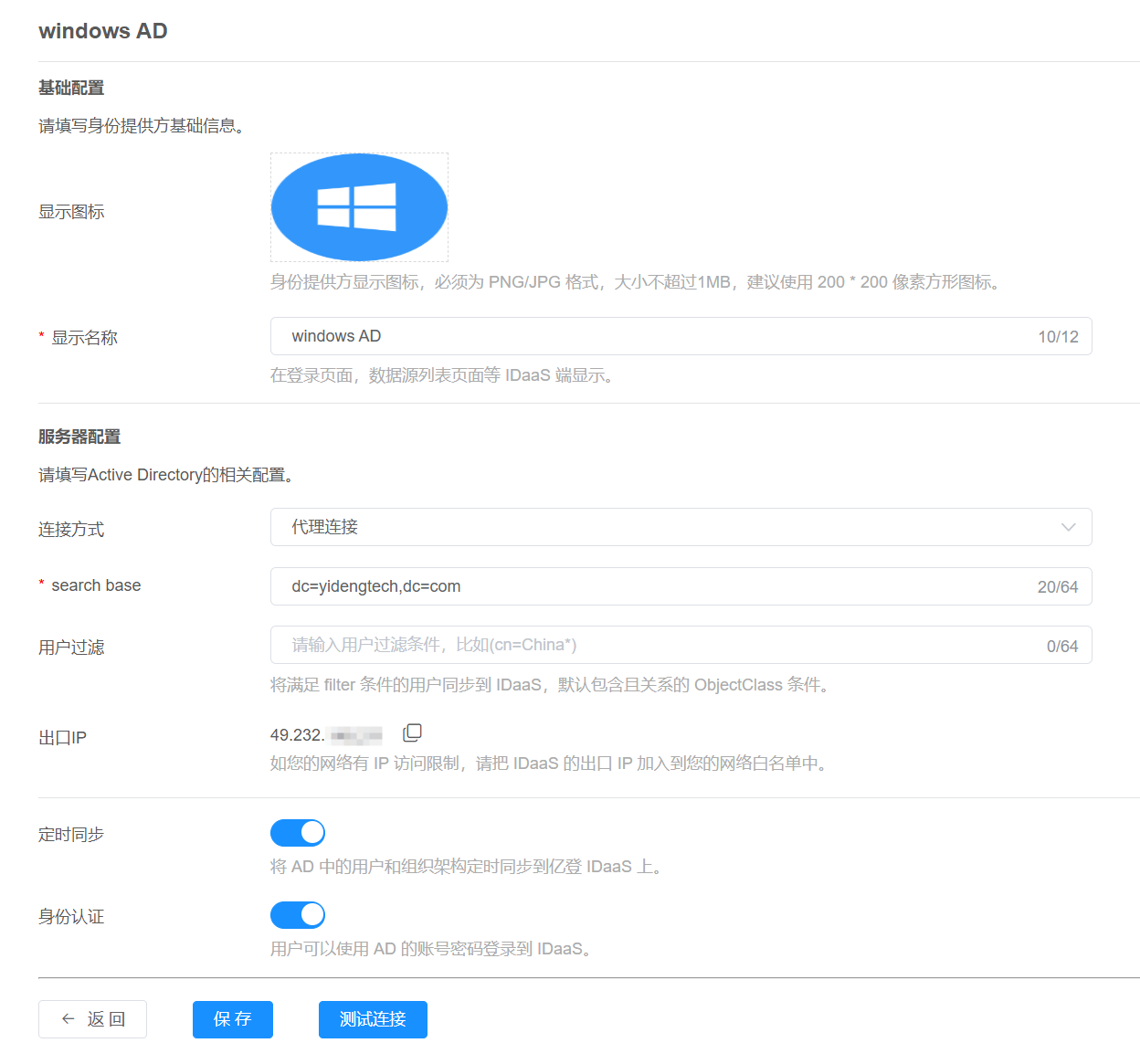Viewport: 1140px width, 1064px height.
Task: Select the 基础配置 section heading
Action: click(71, 88)
